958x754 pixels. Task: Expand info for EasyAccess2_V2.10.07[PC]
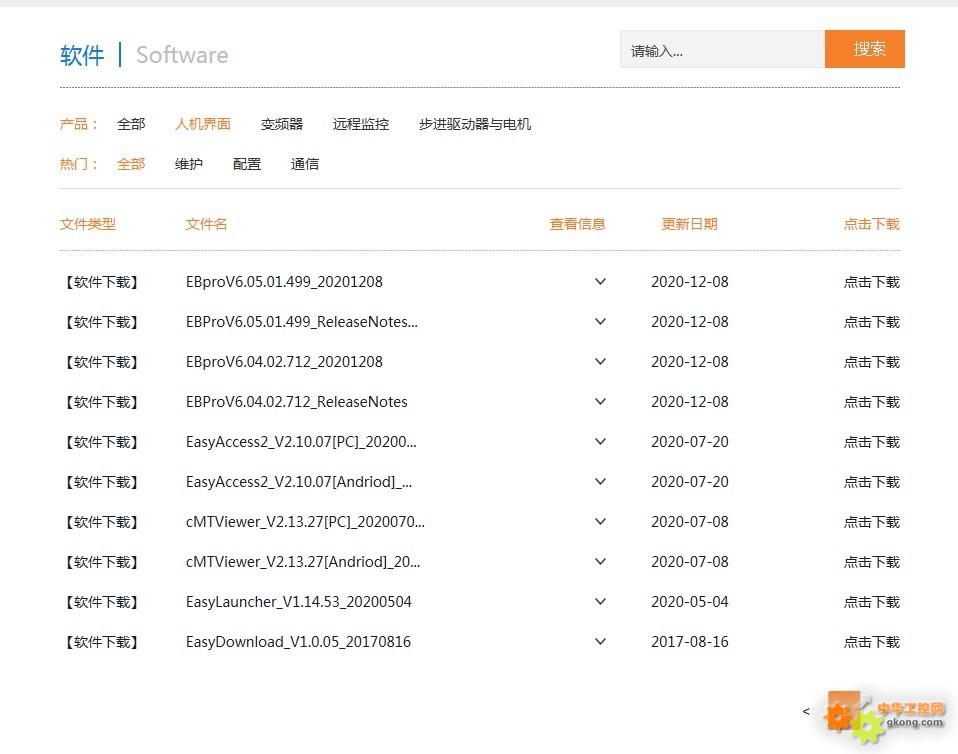[601, 442]
